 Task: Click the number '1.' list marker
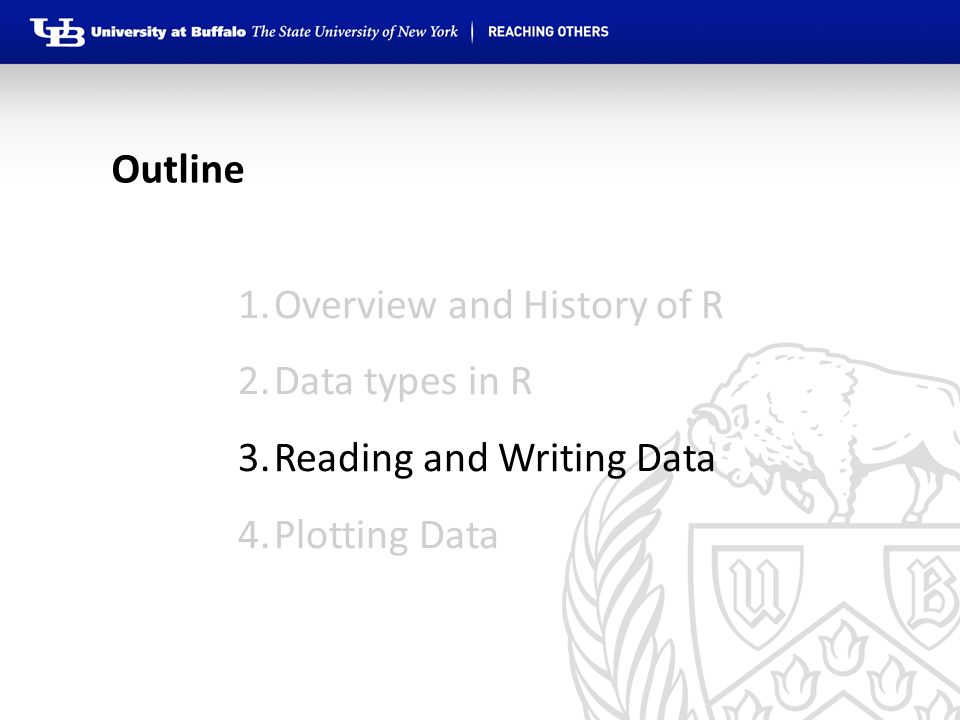253,305
